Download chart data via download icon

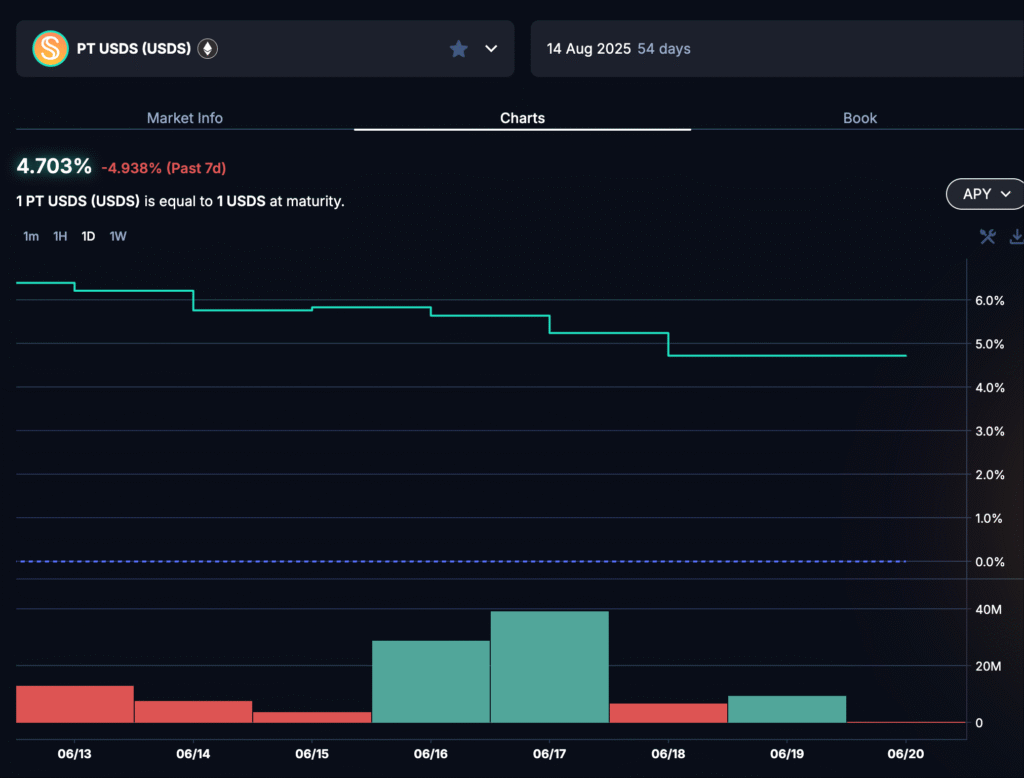pyautogui.click(x=1017, y=236)
